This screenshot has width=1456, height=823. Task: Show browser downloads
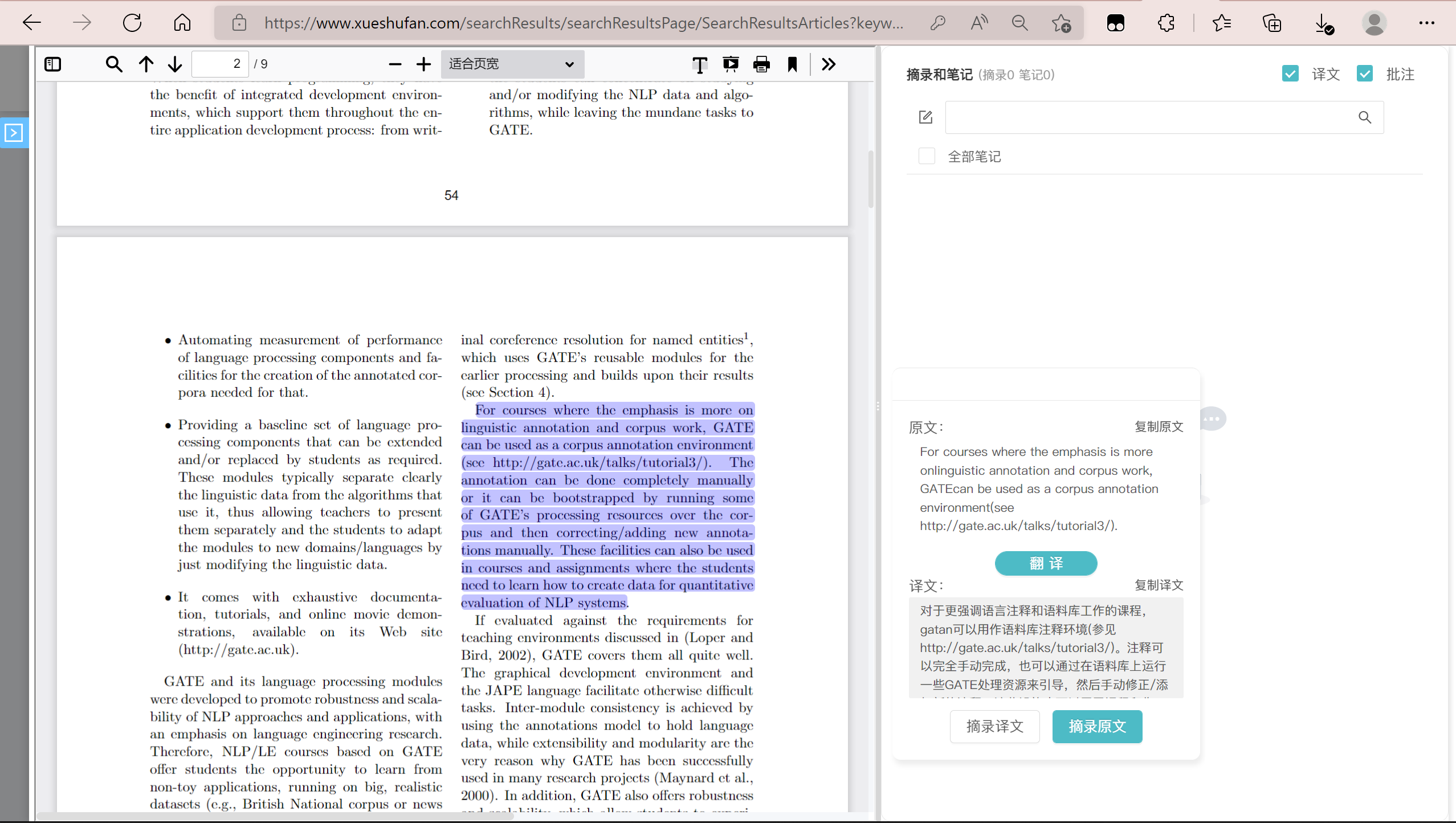pos(1324,24)
